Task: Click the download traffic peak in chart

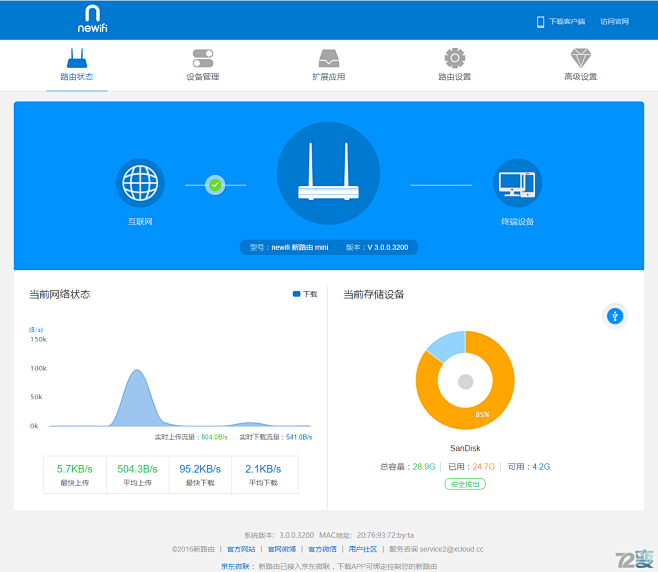Action: [x=137, y=371]
